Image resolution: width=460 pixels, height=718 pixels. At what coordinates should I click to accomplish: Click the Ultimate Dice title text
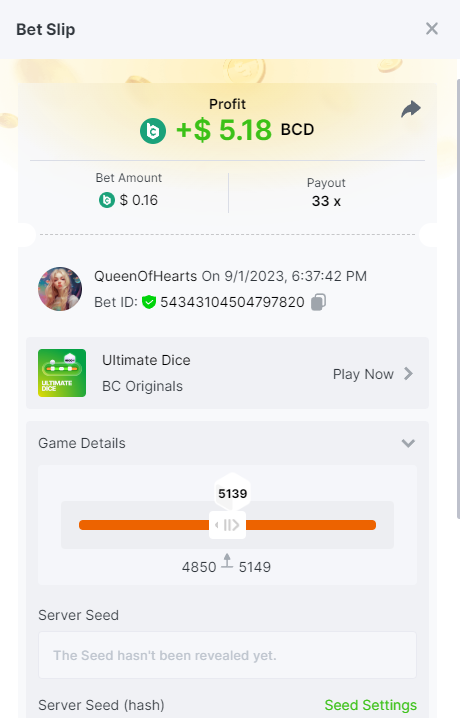[146, 360]
